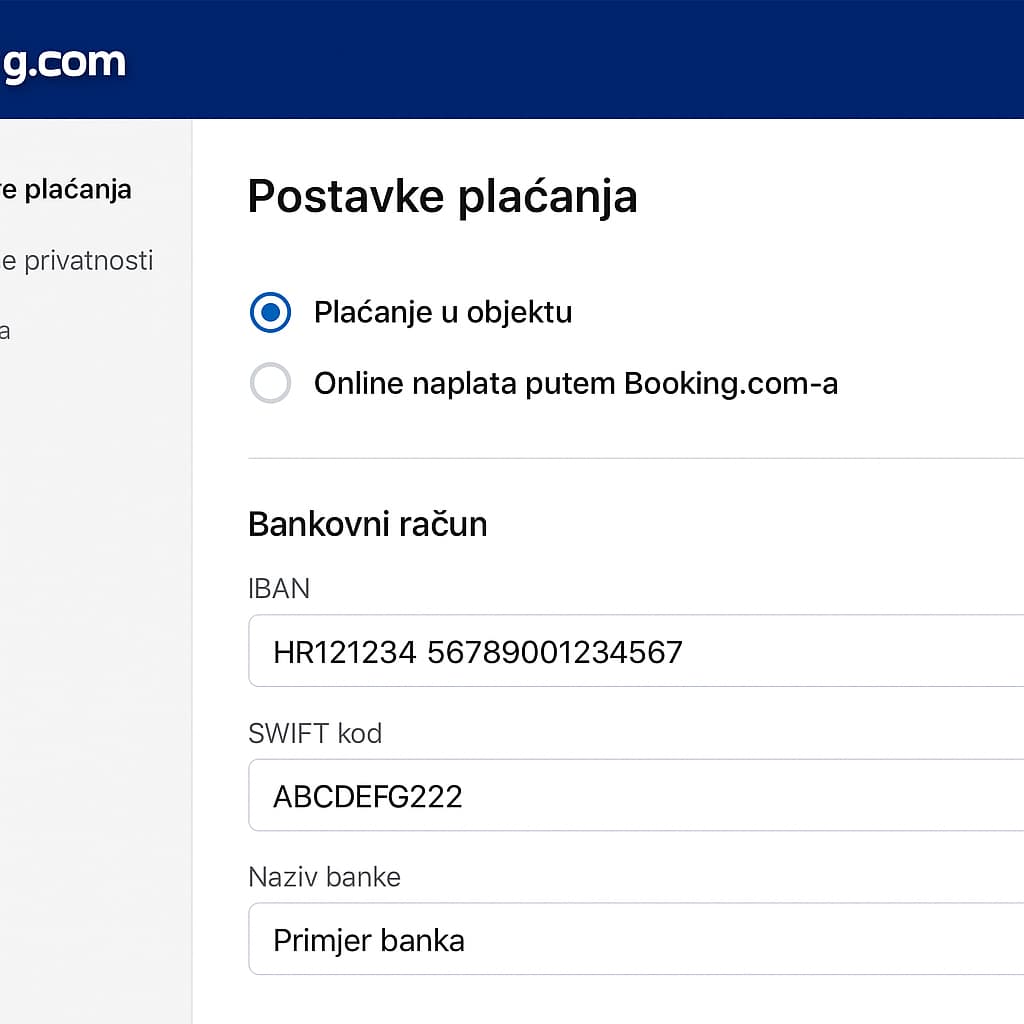Click the bank name "Primjer banka"

369,940
